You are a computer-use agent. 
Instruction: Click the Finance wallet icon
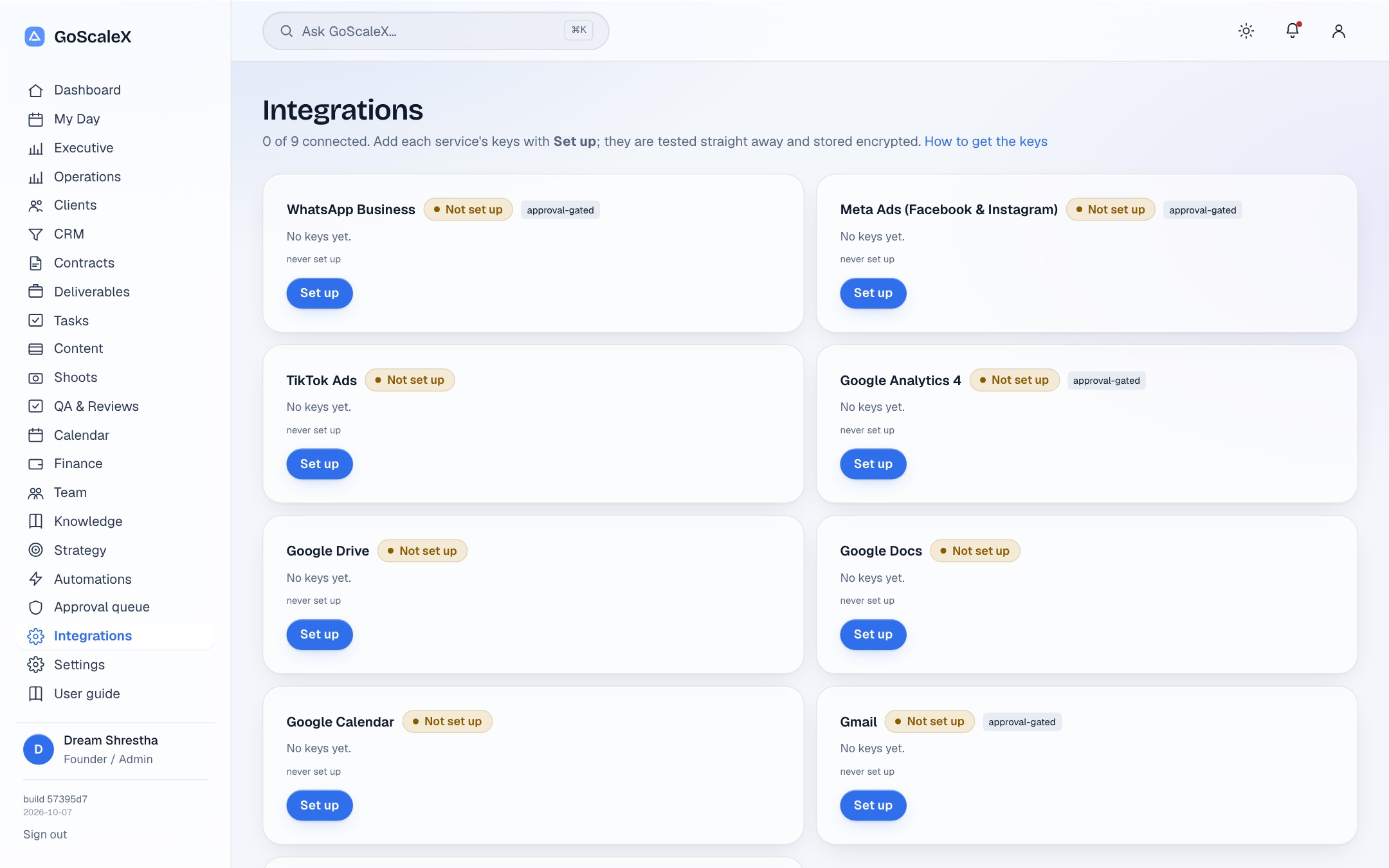(x=36, y=464)
